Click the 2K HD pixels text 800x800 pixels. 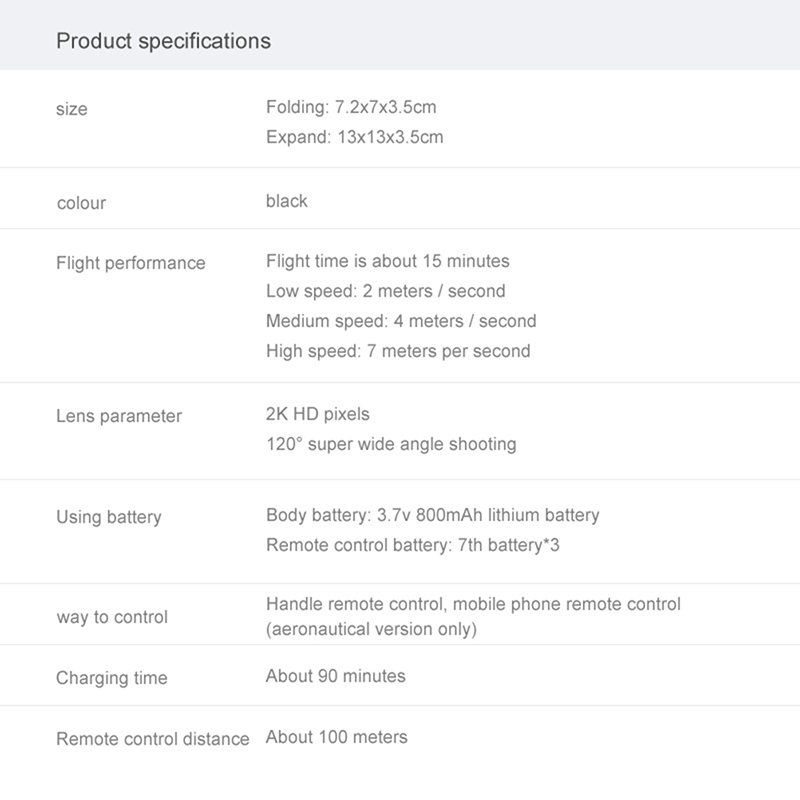318,414
